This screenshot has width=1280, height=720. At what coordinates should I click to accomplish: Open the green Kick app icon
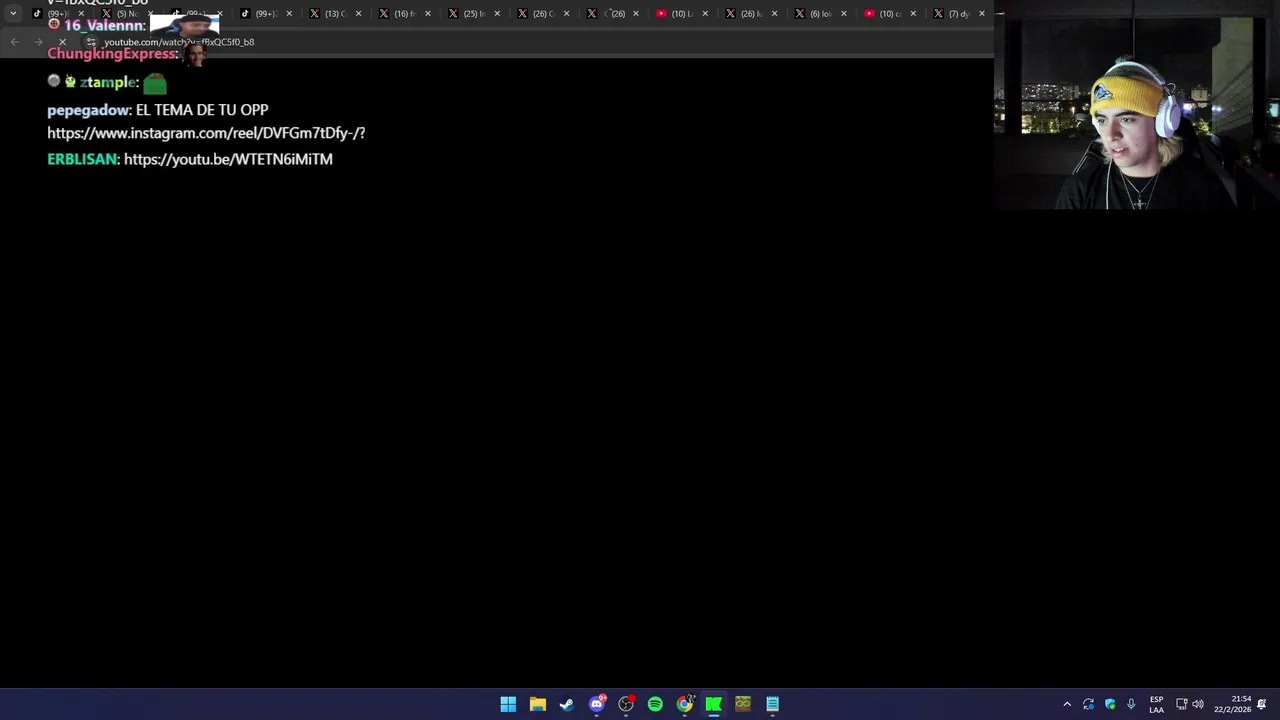[x=714, y=704]
